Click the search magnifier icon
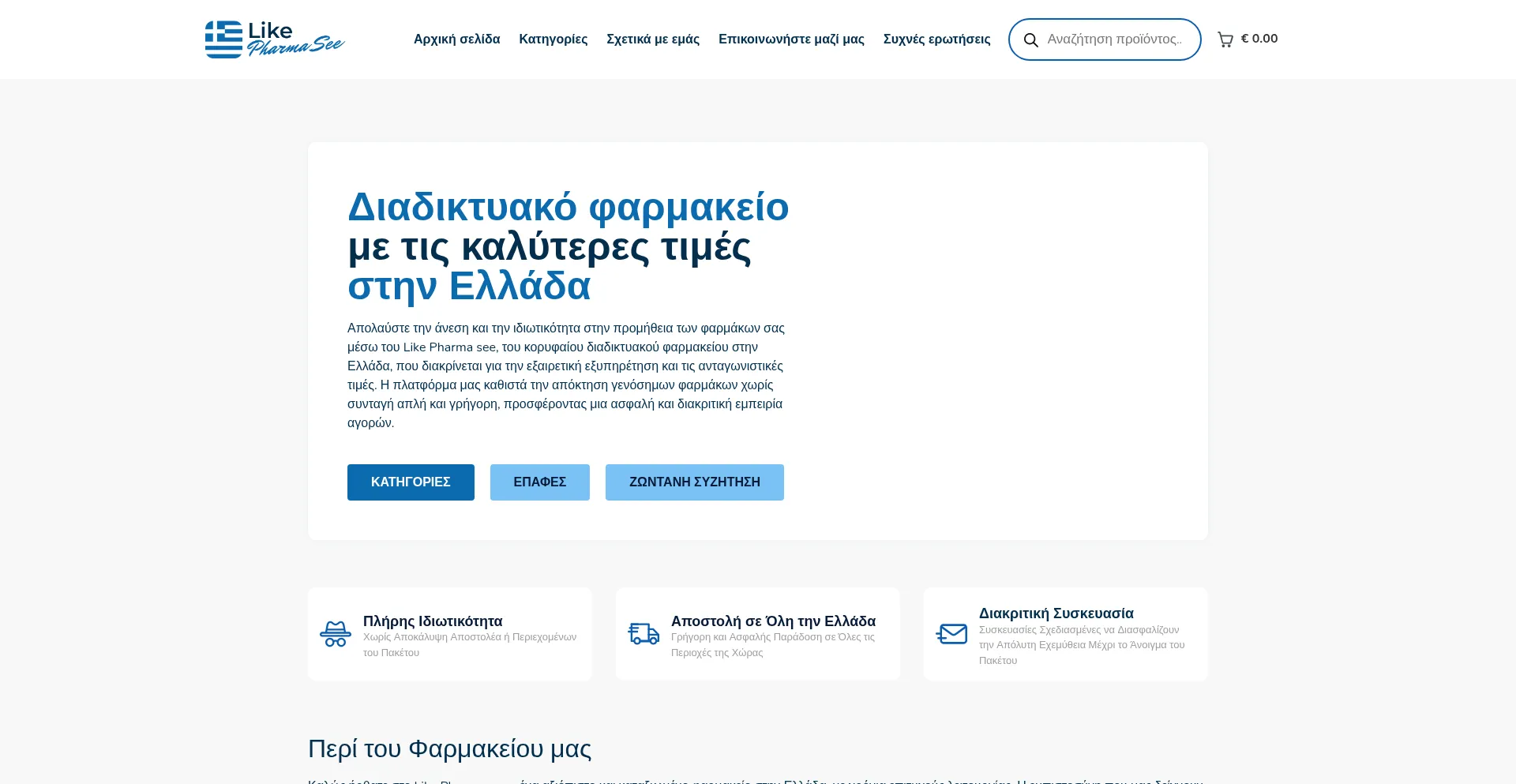 (1030, 40)
